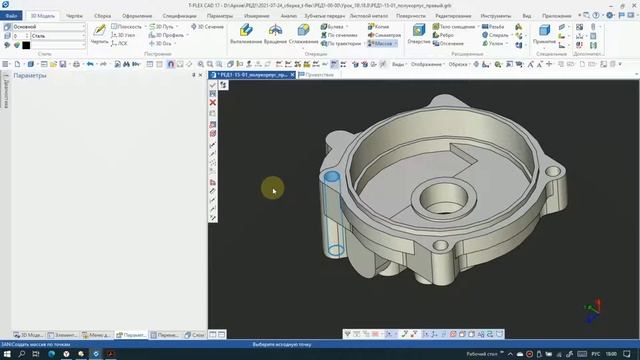Toggle the magnet snap button in the toolbar
Screen dimensions: 640x360
171,64
